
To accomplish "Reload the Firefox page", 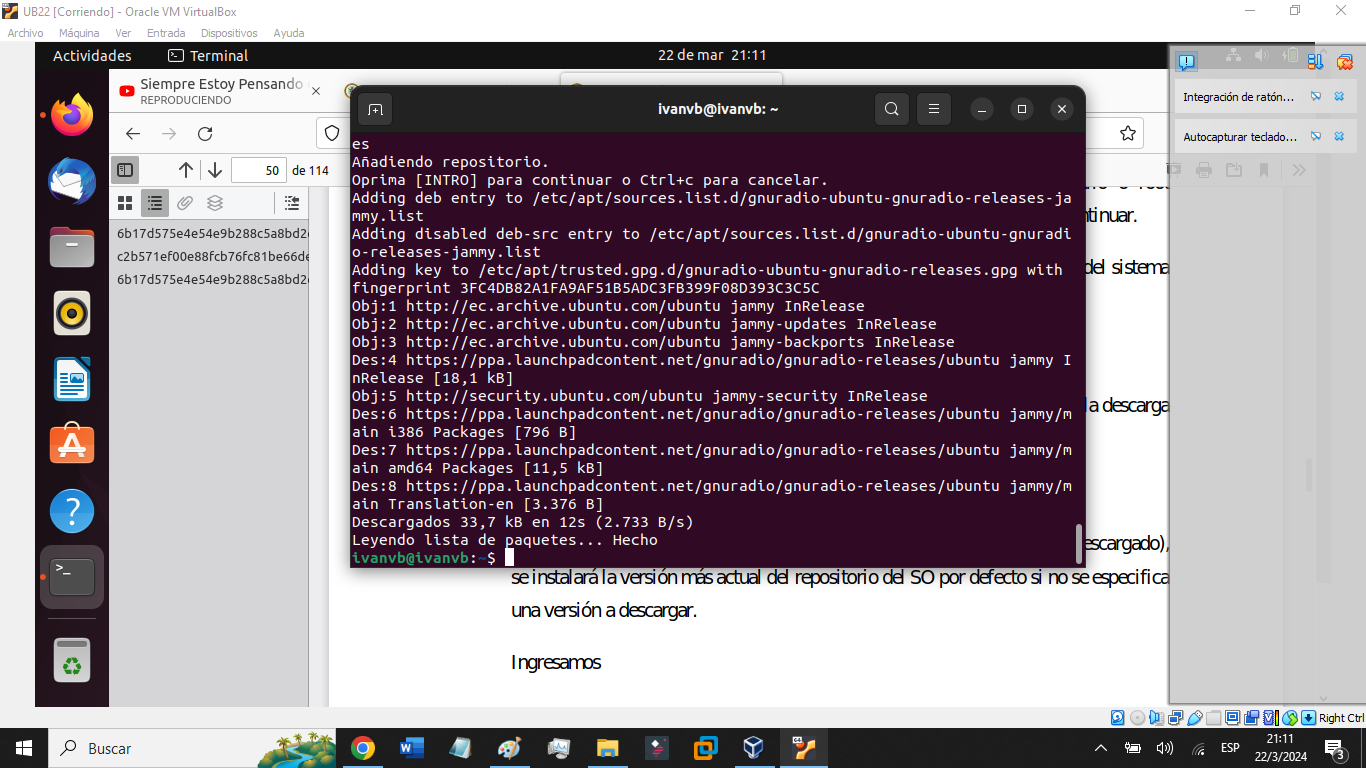I will (205, 134).
